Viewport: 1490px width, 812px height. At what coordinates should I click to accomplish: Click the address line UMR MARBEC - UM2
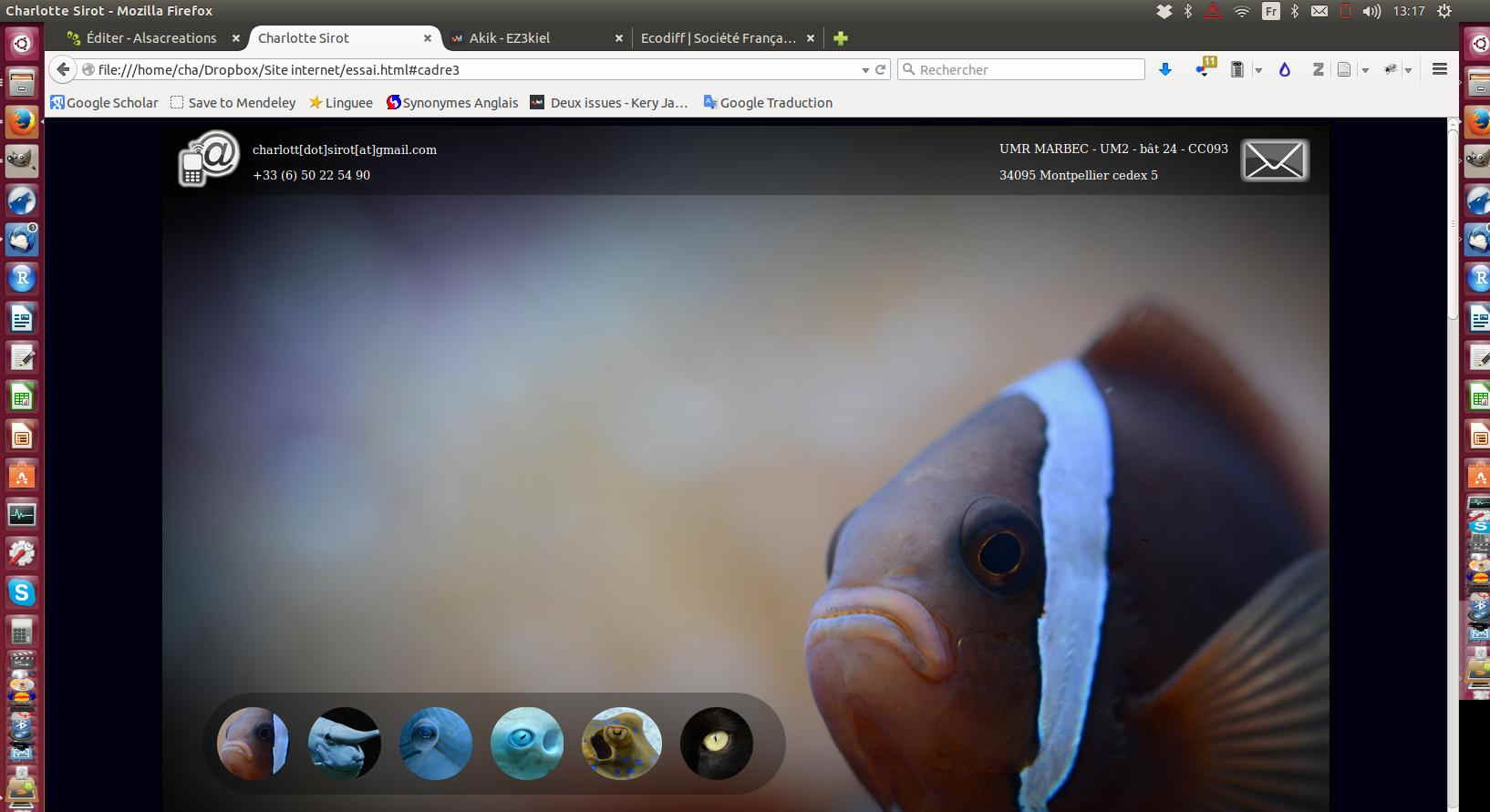1113,149
